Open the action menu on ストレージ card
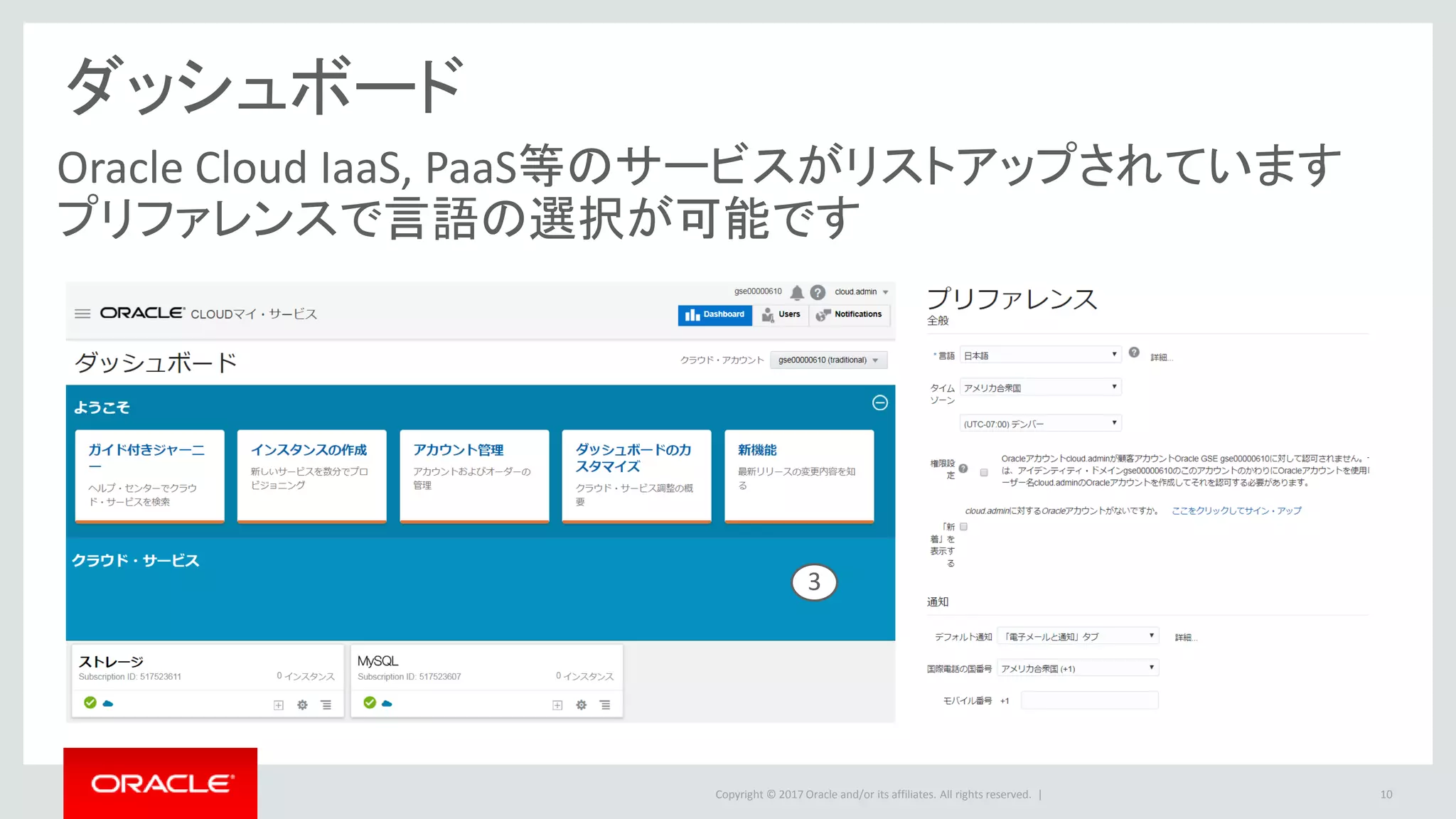Screen dimensions: 1456x819 326,705
